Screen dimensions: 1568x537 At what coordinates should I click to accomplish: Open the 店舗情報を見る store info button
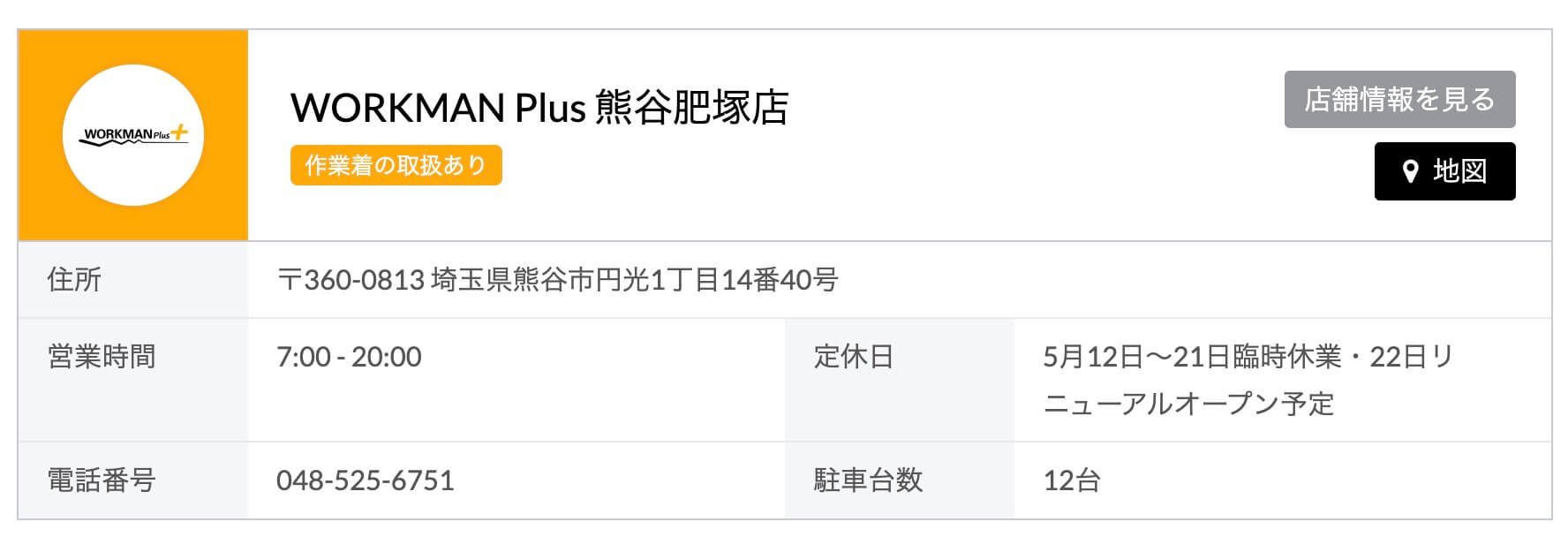(x=1399, y=100)
